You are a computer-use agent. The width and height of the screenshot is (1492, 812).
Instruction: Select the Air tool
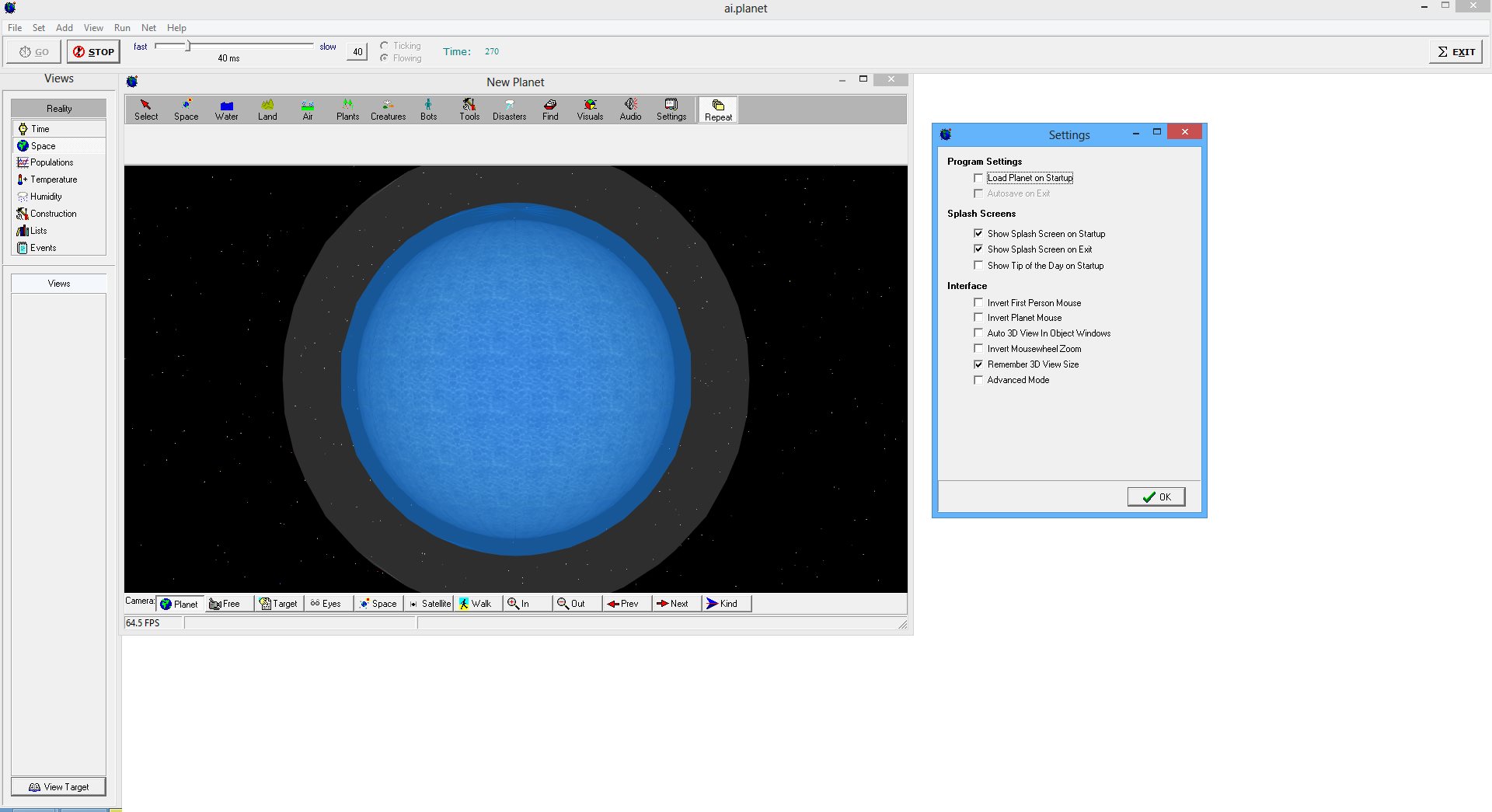[308, 110]
